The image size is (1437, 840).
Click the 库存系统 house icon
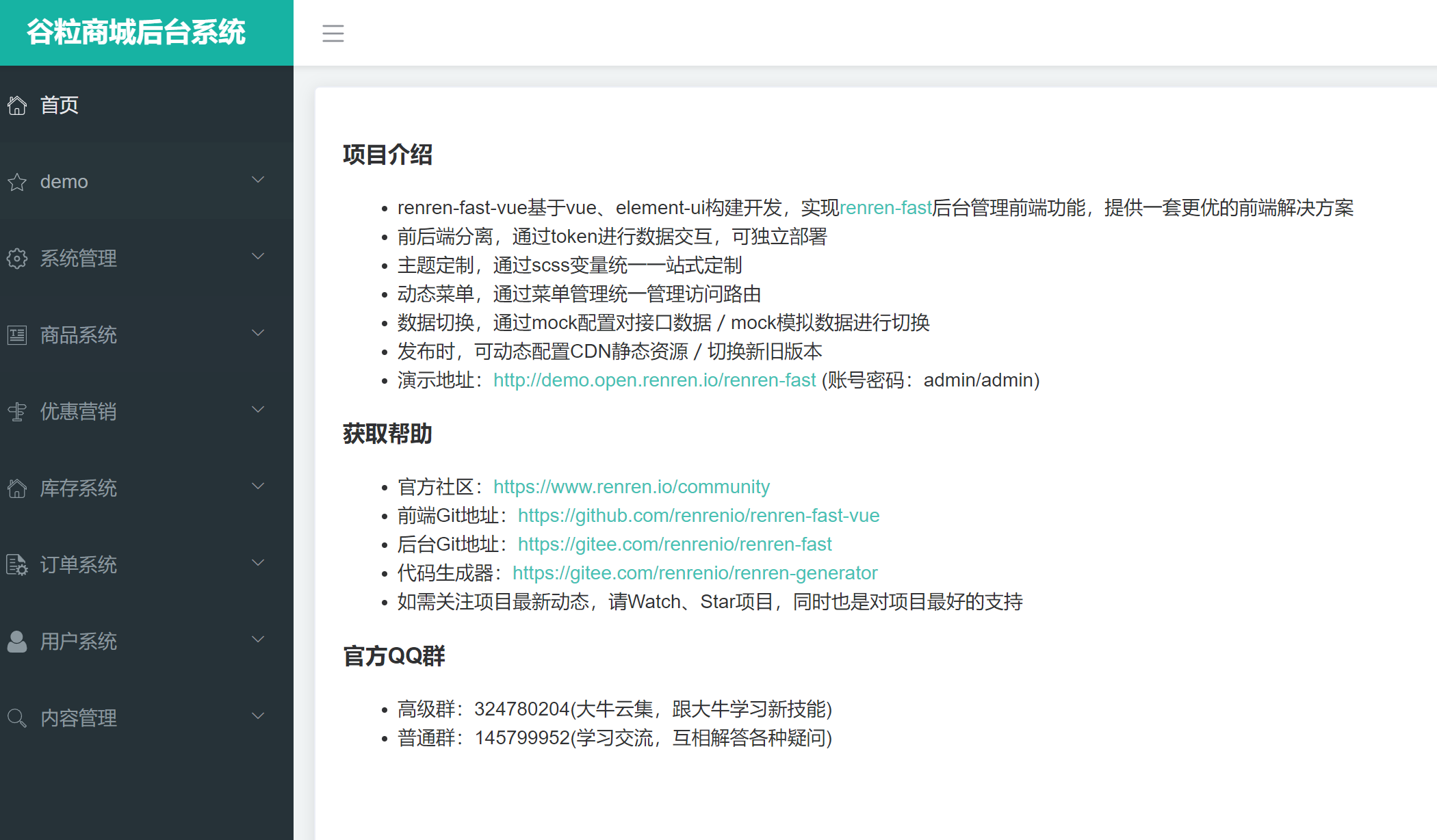[17, 488]
